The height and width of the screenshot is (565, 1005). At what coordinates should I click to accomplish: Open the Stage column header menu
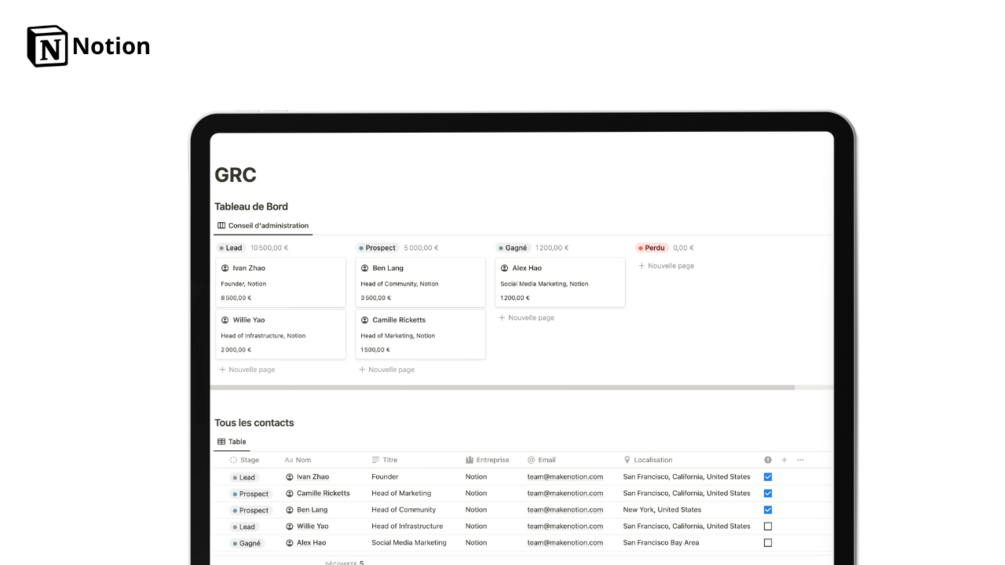point(244,460)
